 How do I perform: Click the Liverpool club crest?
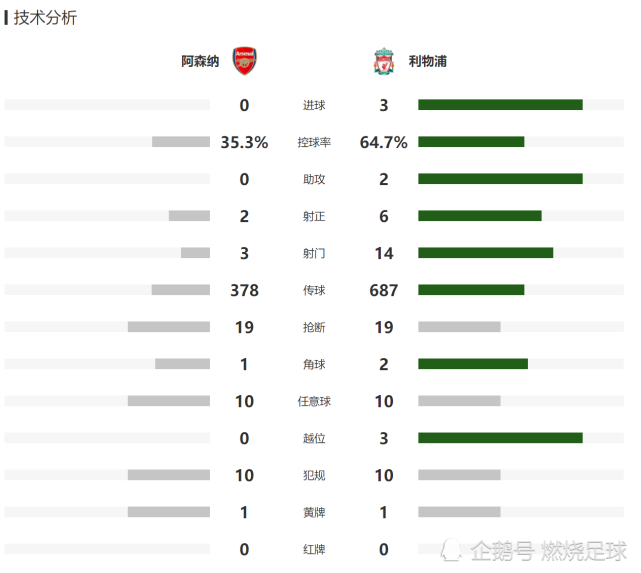pos(384,61)
